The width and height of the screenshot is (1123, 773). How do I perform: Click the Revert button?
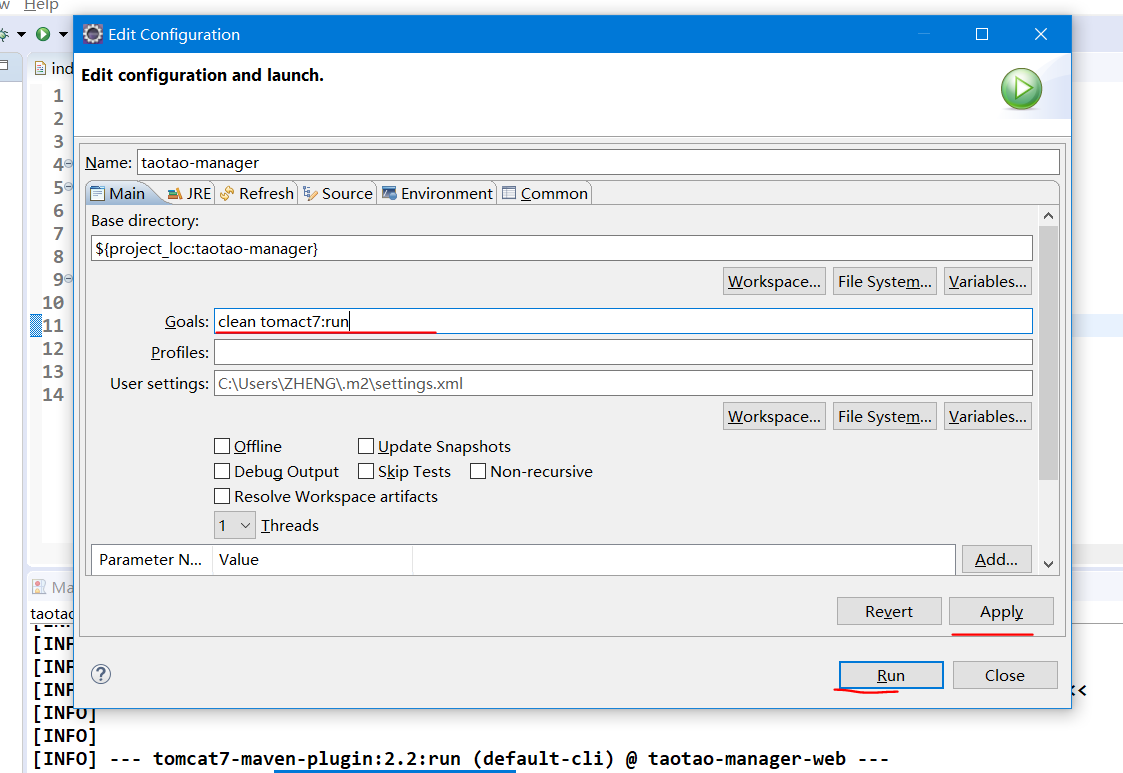pos(889,611)
